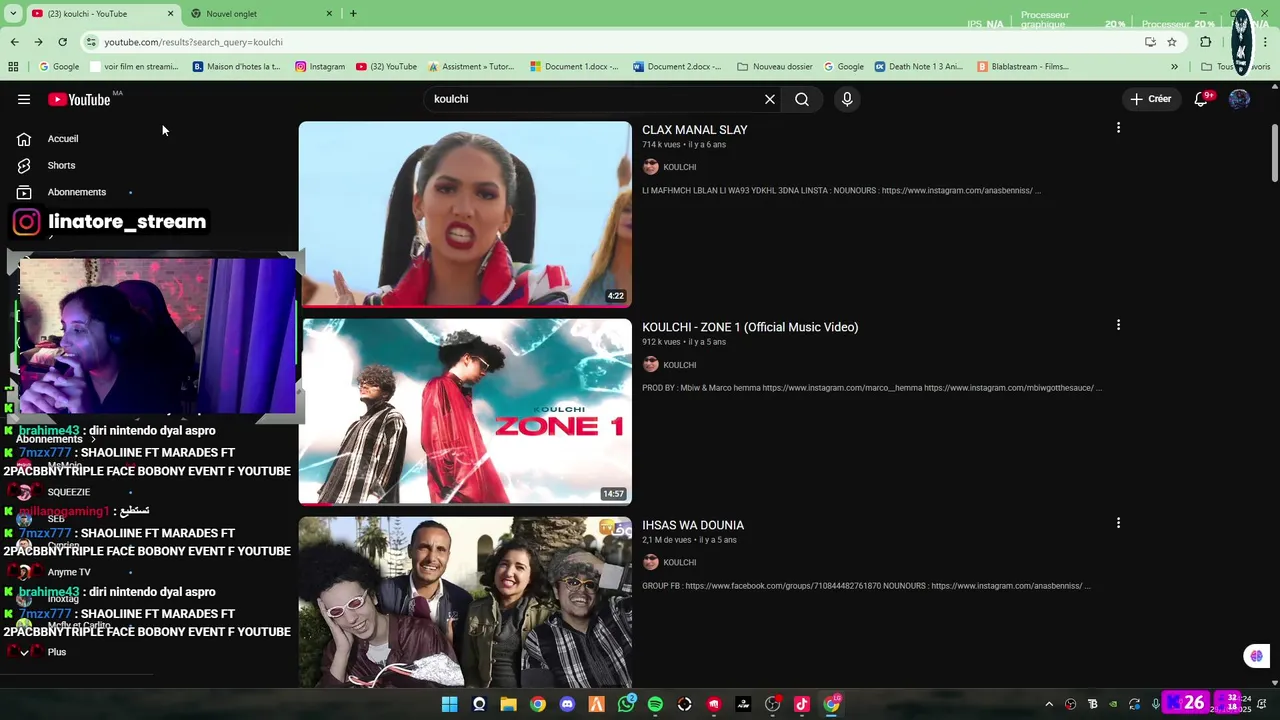Open Shorts in the sidebar
The width and height of the screenshot is (1280, 720).
pyautogui.click(x=61, y=165)
